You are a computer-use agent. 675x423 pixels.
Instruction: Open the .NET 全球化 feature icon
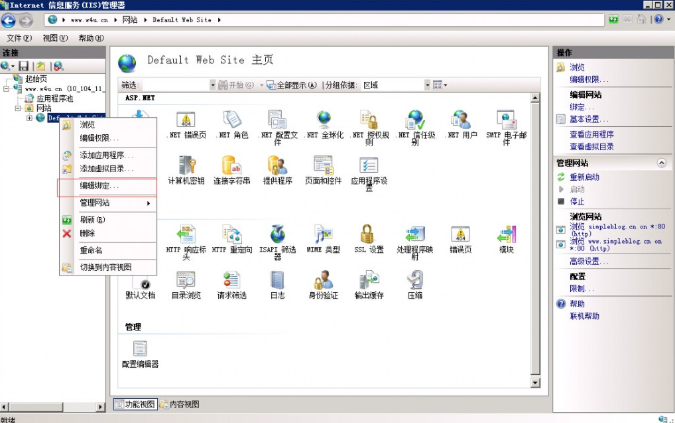coord(324,120)
